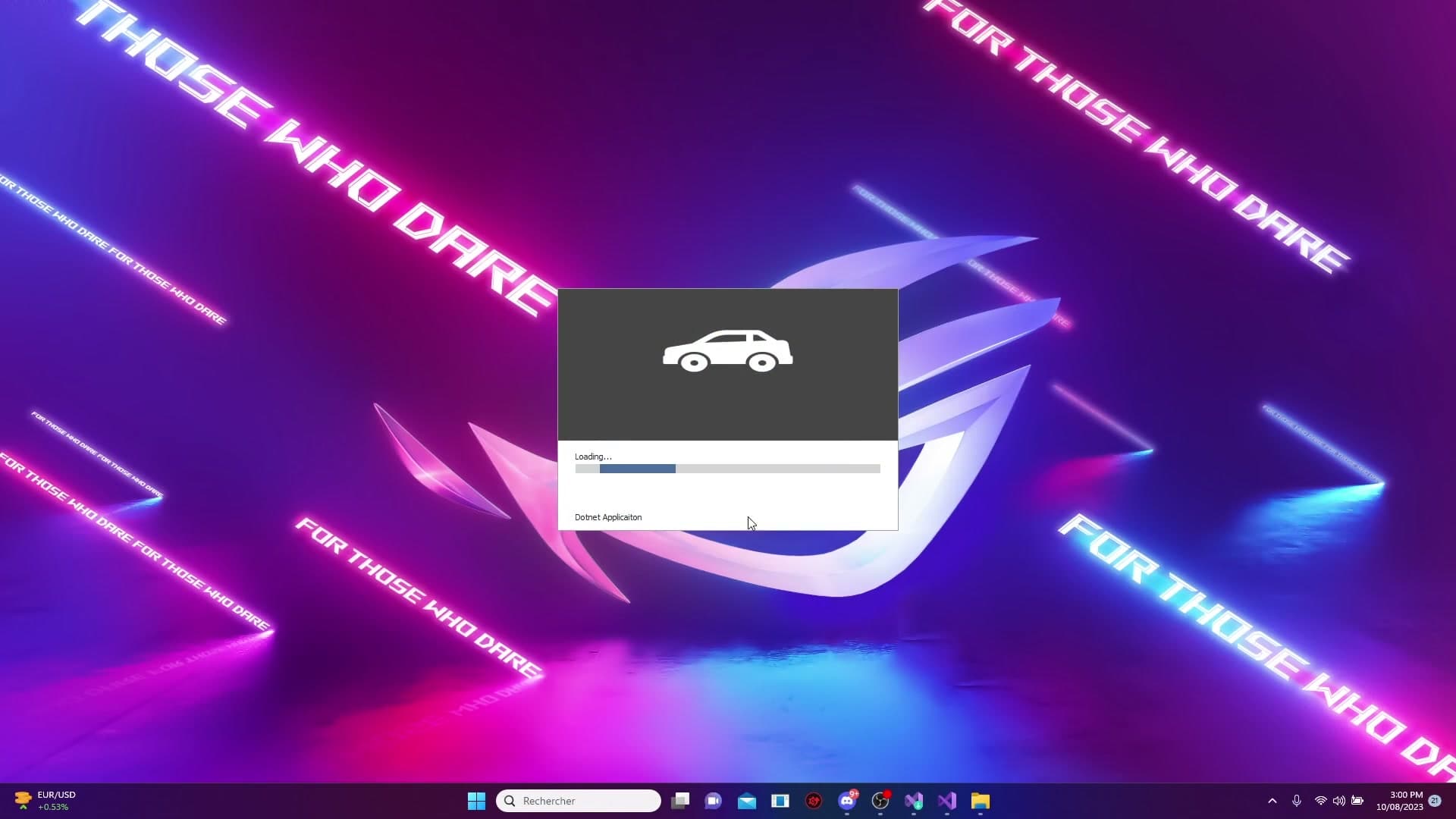This screenshot has height=819, width=1456.
Task: Click the volume speaker tray icon
Action: pyautogui.click(x=1339, y=801)
